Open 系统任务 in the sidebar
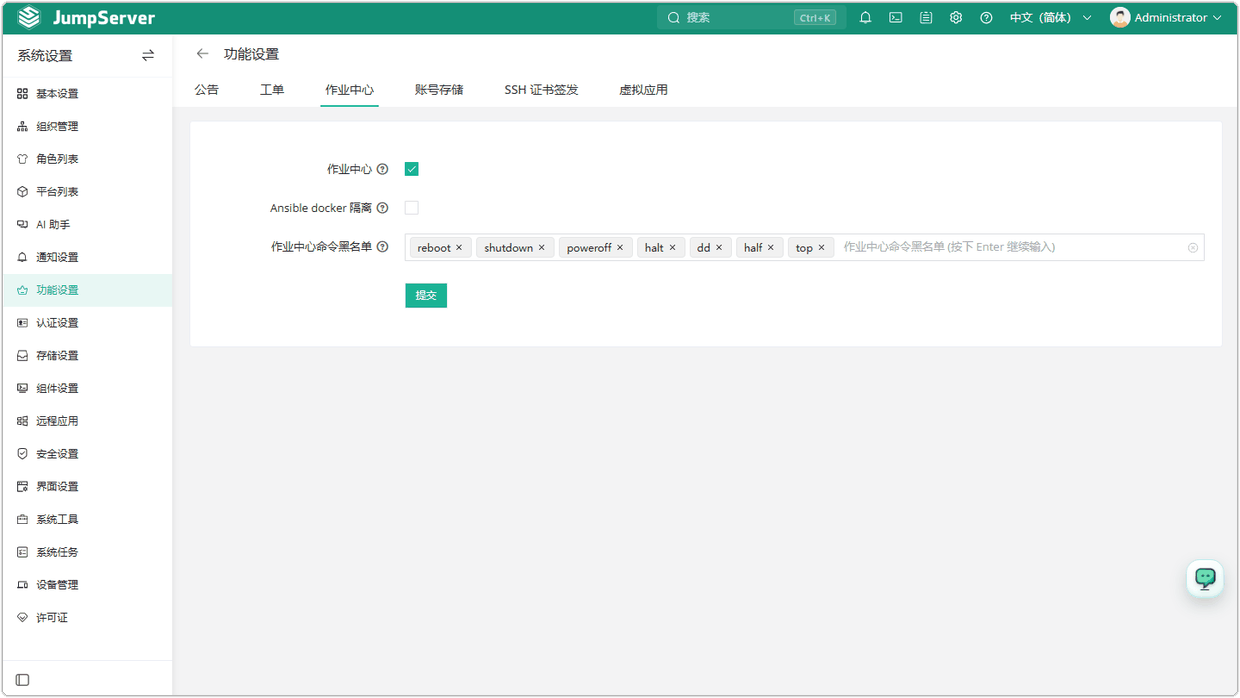This screenshot has height=698, width=1240. [87, 552]
